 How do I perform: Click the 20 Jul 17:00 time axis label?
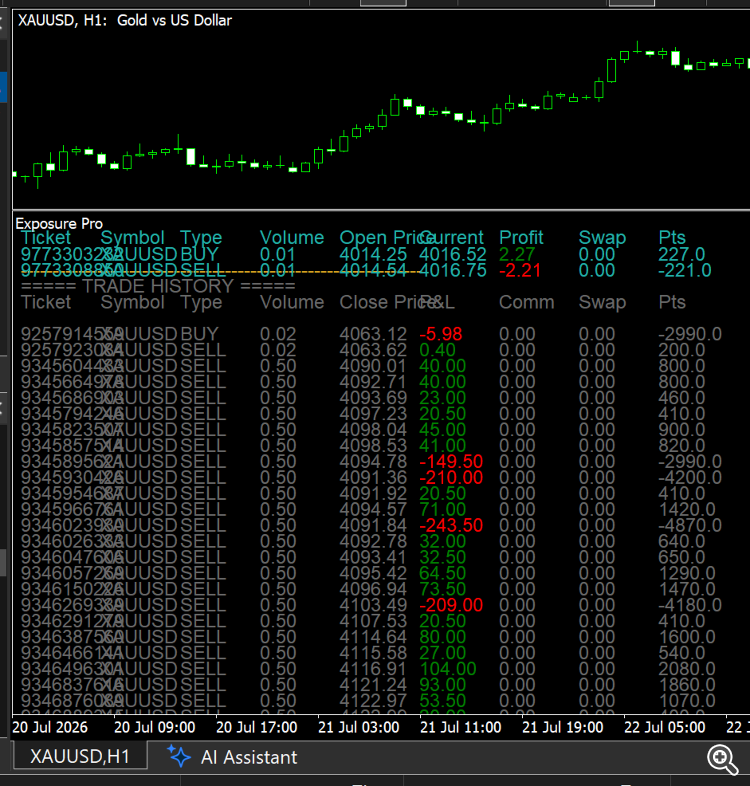pos(257,727)
